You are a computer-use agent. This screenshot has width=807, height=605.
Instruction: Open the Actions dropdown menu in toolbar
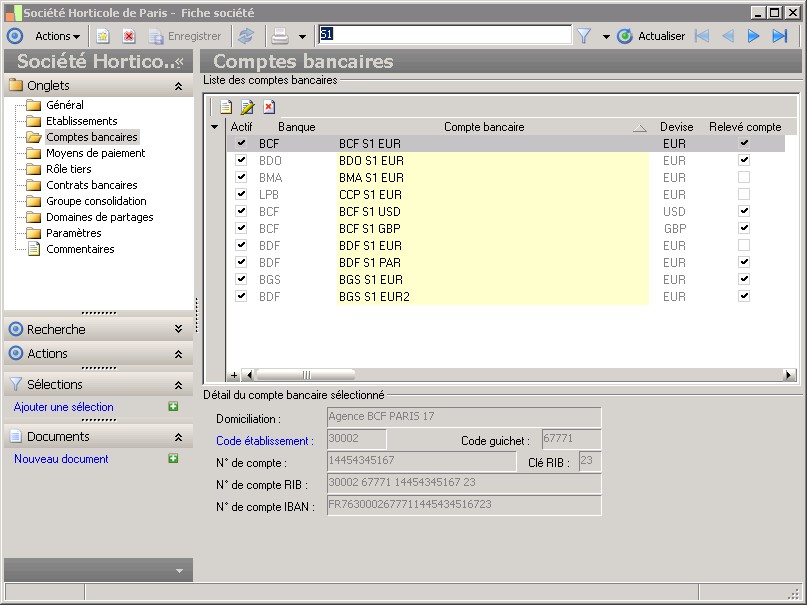(57, 36)
